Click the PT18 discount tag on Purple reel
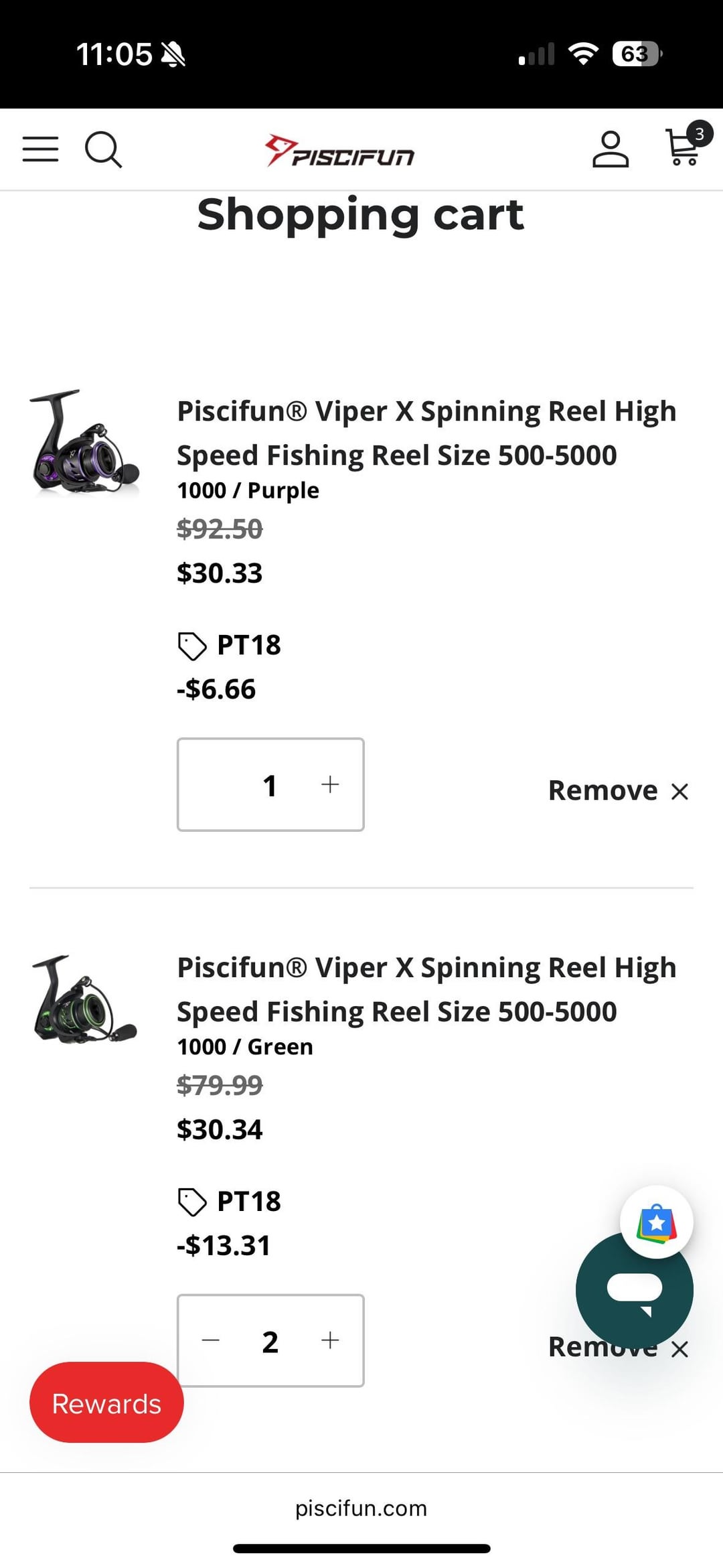Viewport: 723px width, 1568px height. pos(230,646)
